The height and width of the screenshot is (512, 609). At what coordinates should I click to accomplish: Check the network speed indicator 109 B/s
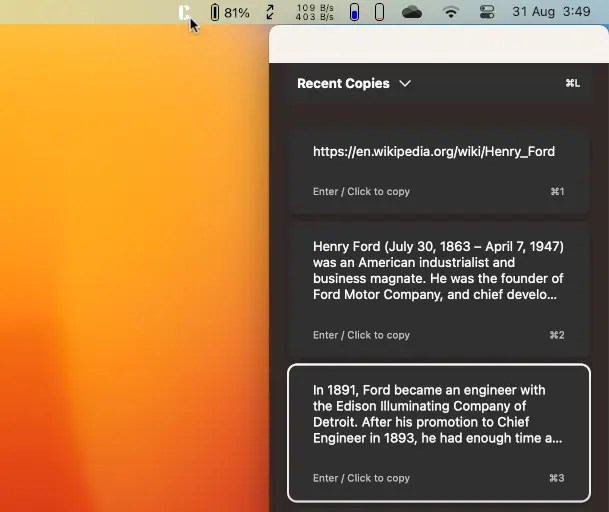pyautogui.click(x=315, y=12)
